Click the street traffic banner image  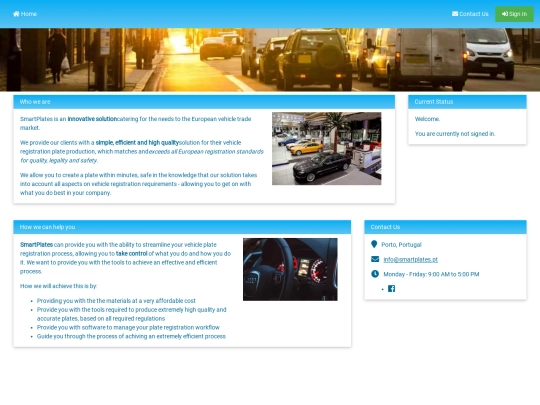270,60
